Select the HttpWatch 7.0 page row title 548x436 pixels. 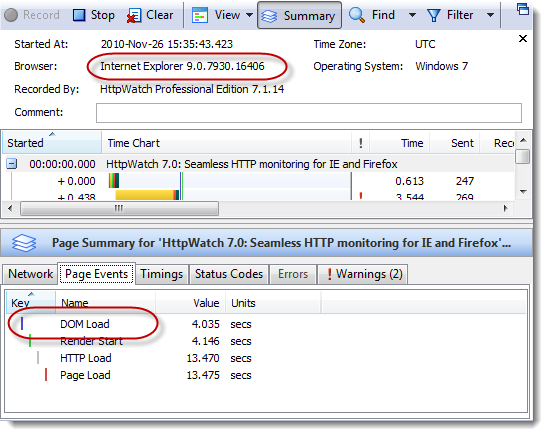[x=252, y=164]
